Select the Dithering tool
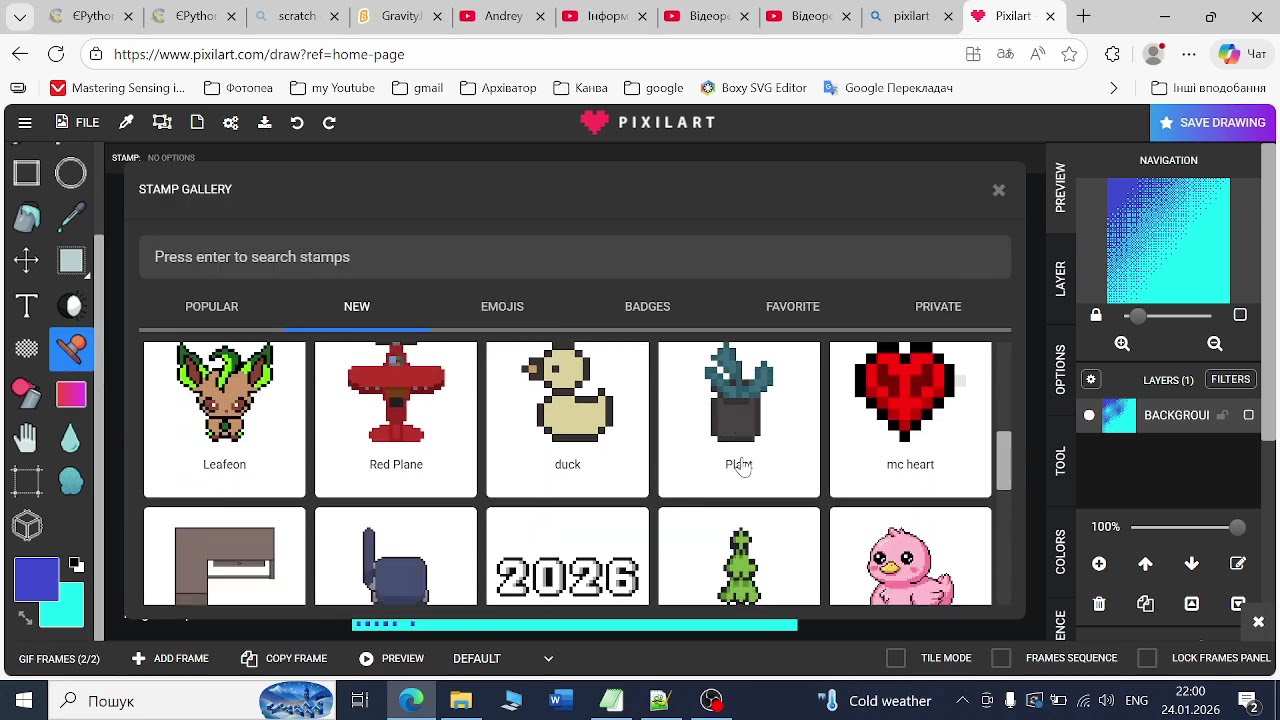Screen dimensions: 1280x720 (x=26, y=349)
